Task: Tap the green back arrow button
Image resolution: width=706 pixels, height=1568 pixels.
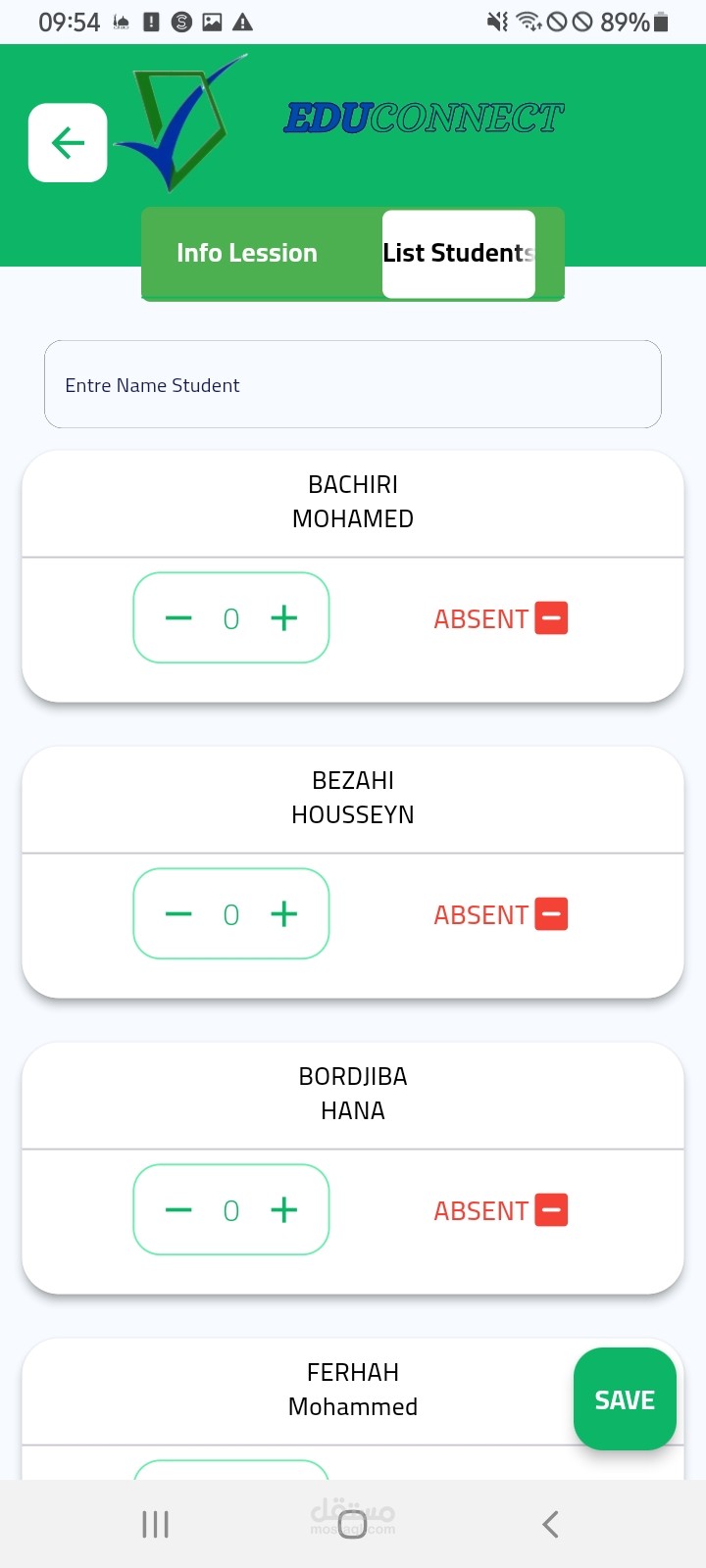Action: (68, 143)
